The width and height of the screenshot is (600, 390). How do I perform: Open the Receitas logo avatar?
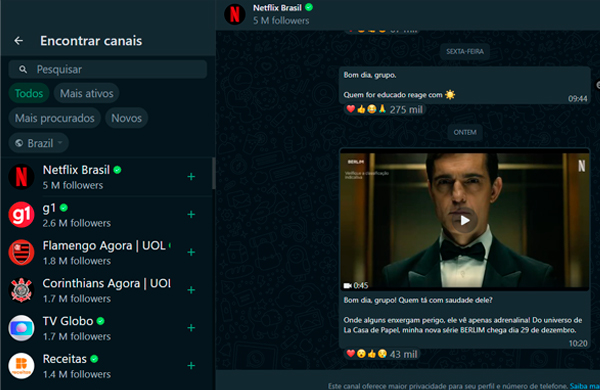coord(21,366)
